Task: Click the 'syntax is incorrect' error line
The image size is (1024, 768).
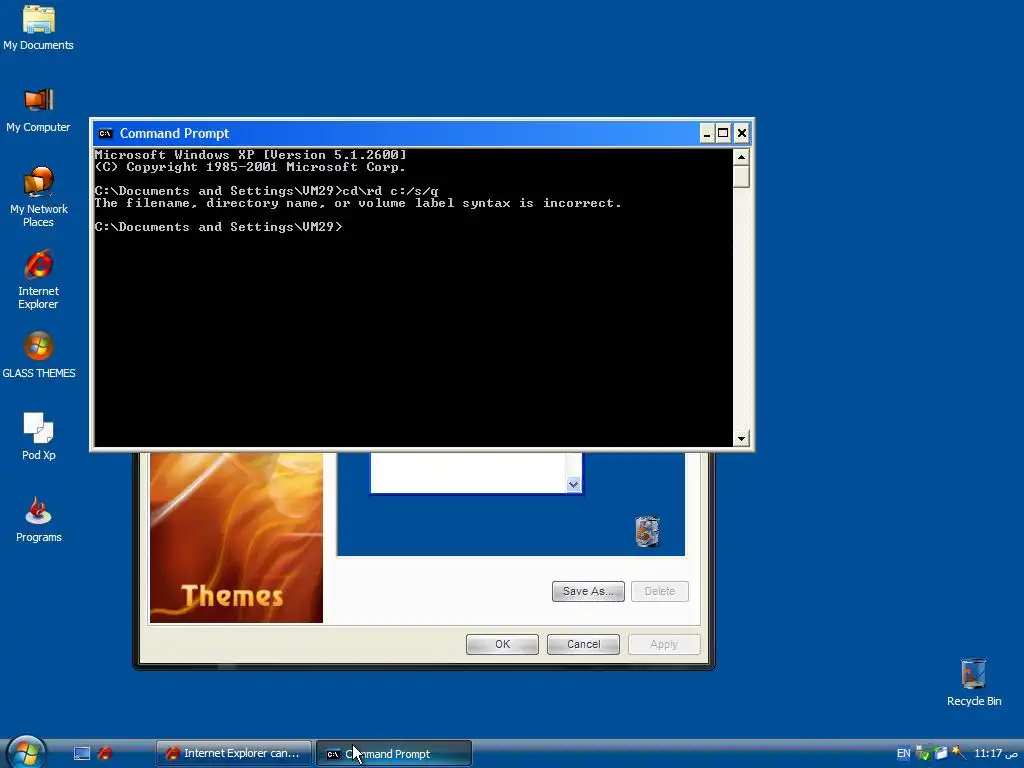Action: 358,203
